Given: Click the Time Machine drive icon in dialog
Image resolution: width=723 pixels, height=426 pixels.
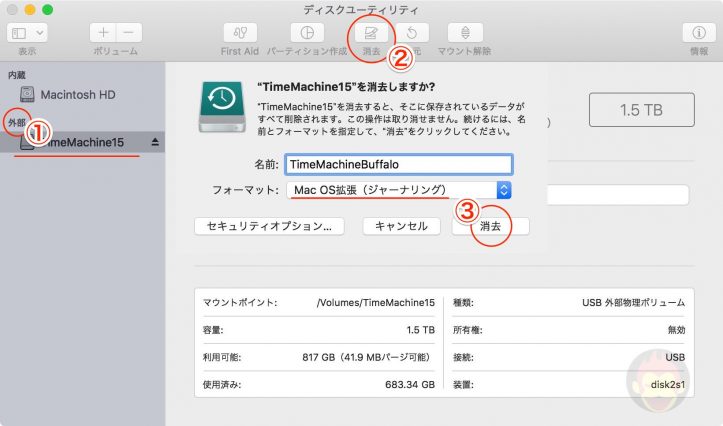Looking at the screenshot, I should 222,107.
